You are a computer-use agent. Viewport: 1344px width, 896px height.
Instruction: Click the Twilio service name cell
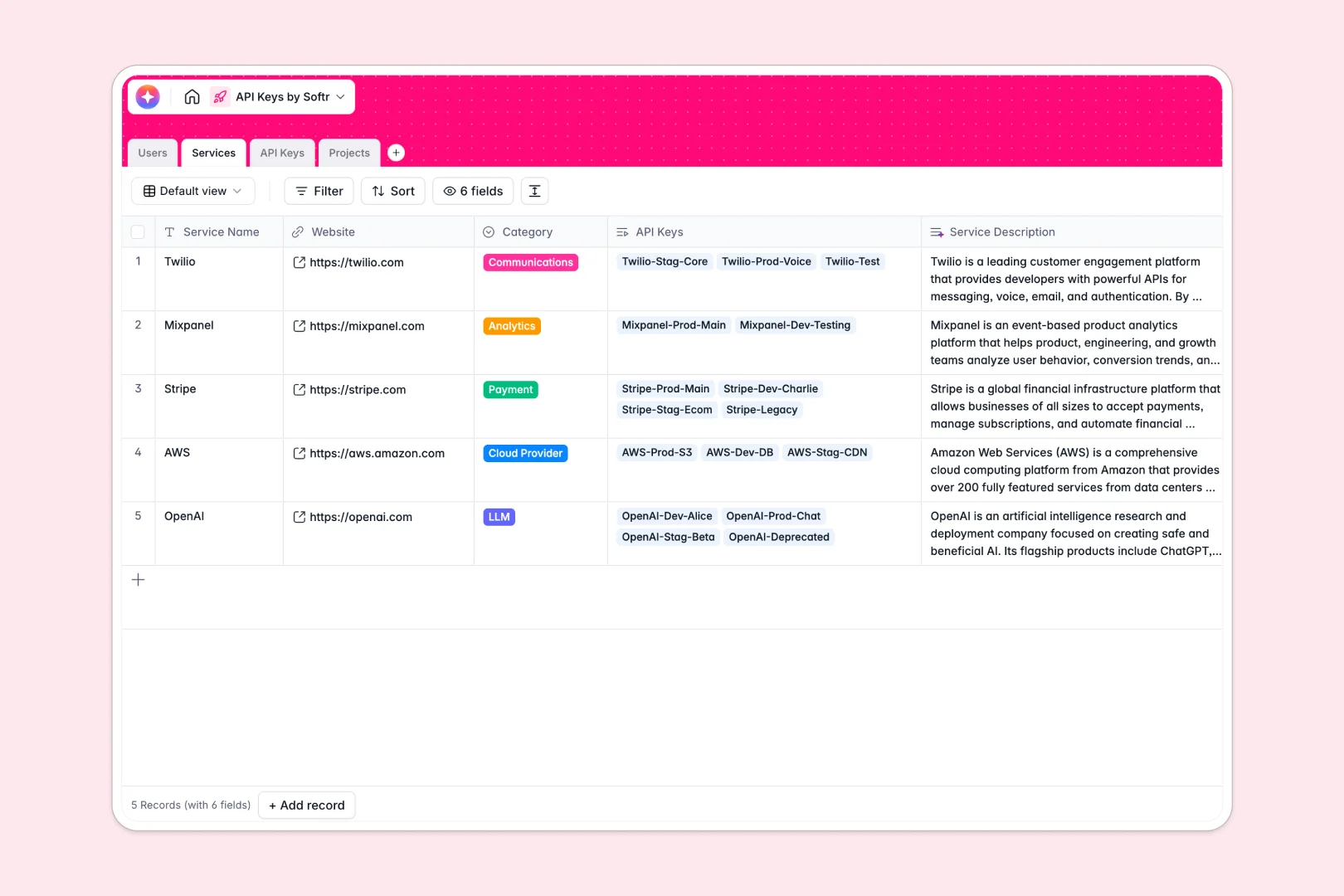pos(219,279)
